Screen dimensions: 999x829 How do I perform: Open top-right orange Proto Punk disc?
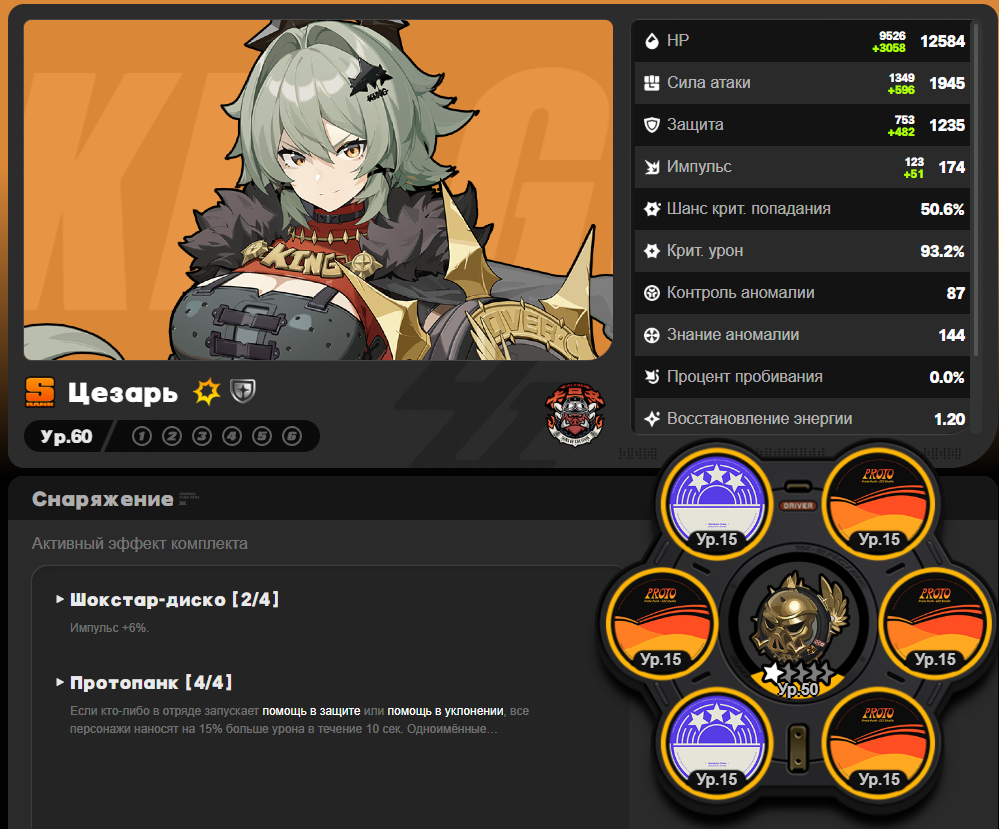879,502
